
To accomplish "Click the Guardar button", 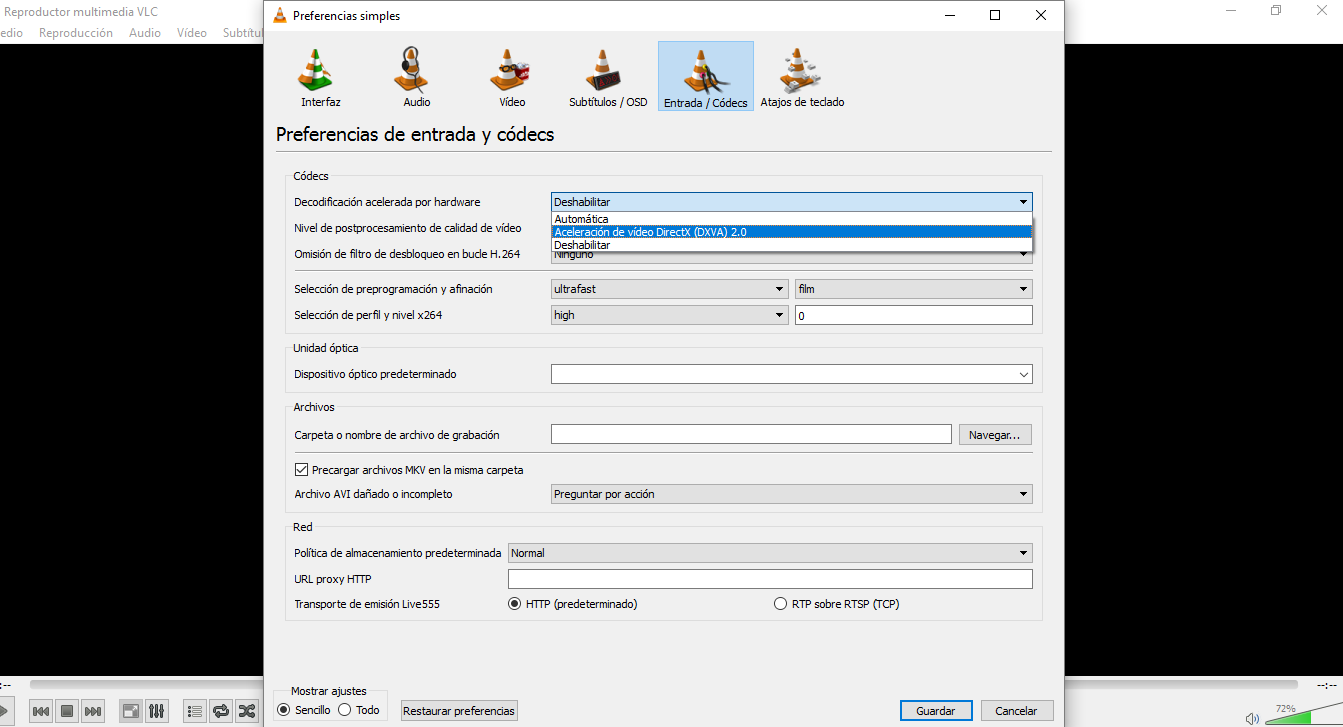I will 935,711.
